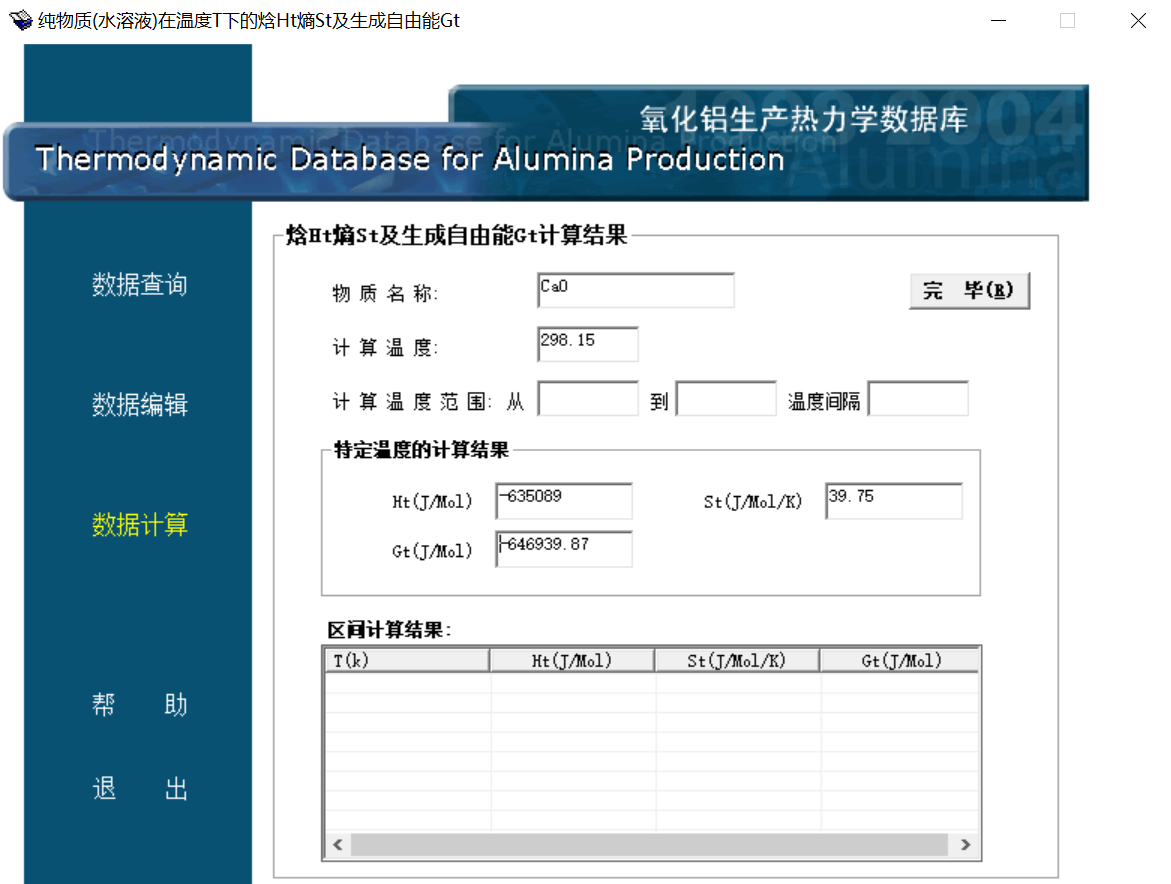Click the 计算温度 field showing 298.15
The width and height of the screenshot is (1171, 884).
coord(587,343)
